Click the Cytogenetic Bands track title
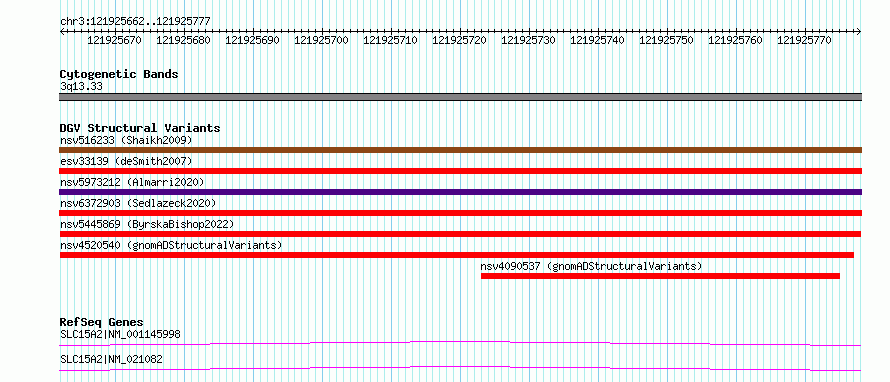890x382 pixels. [x=119, y=74]
